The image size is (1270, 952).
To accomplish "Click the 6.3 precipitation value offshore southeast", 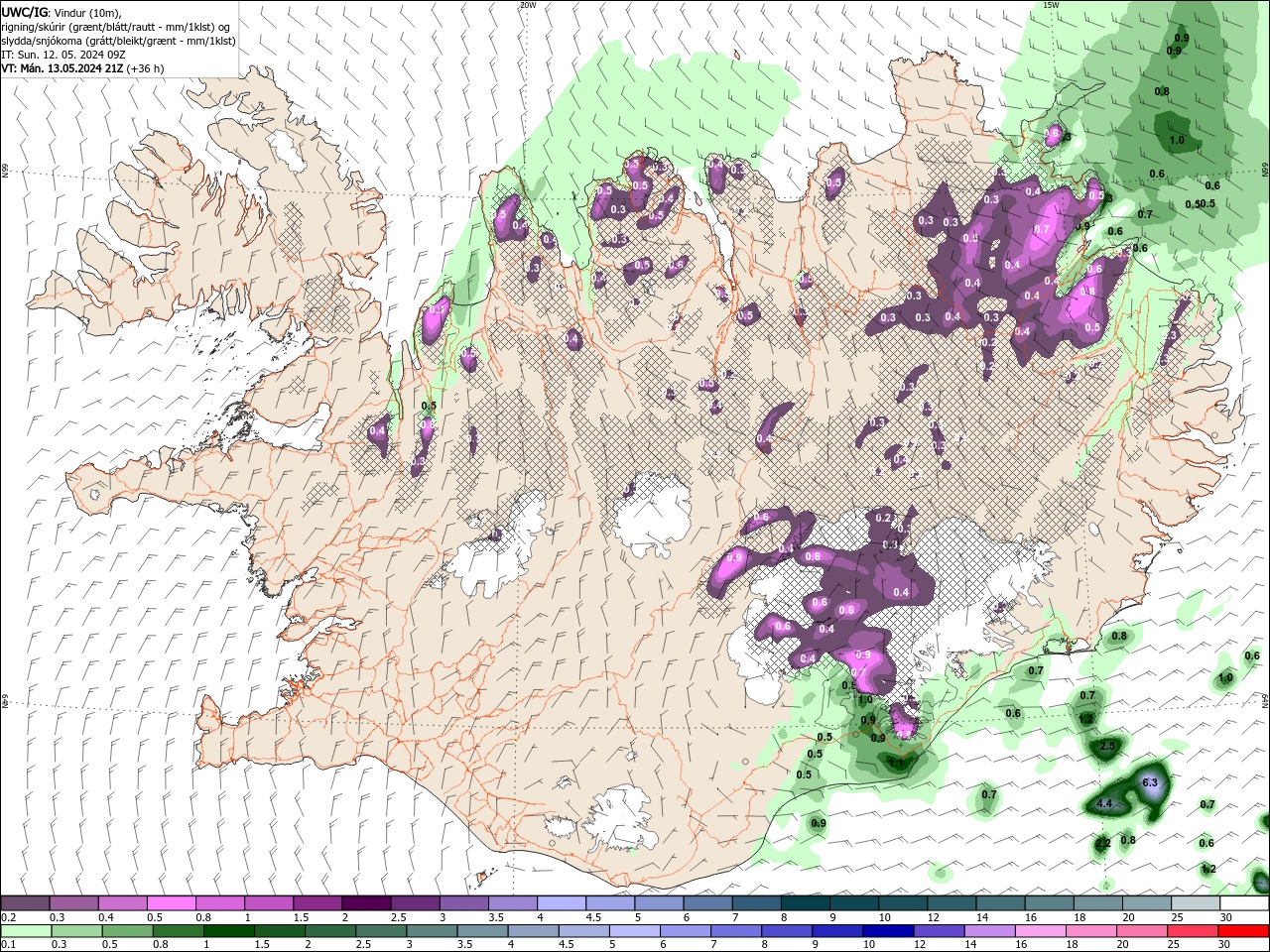I will point(1150,783).
